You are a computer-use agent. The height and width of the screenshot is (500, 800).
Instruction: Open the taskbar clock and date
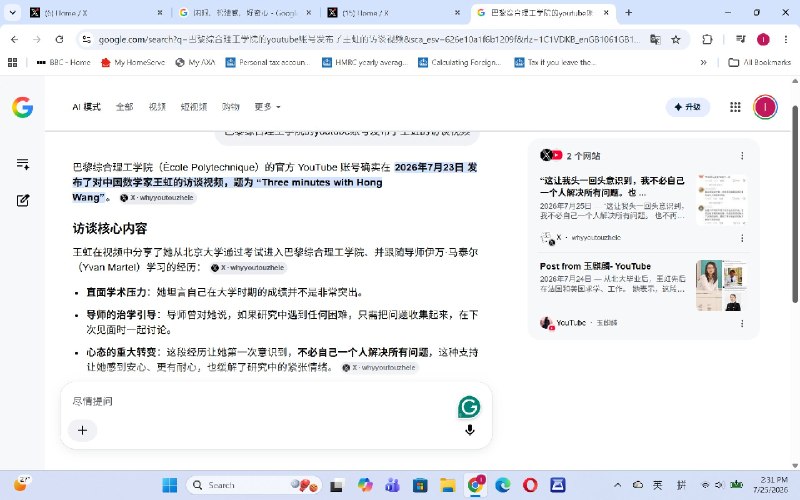(774, 485)
